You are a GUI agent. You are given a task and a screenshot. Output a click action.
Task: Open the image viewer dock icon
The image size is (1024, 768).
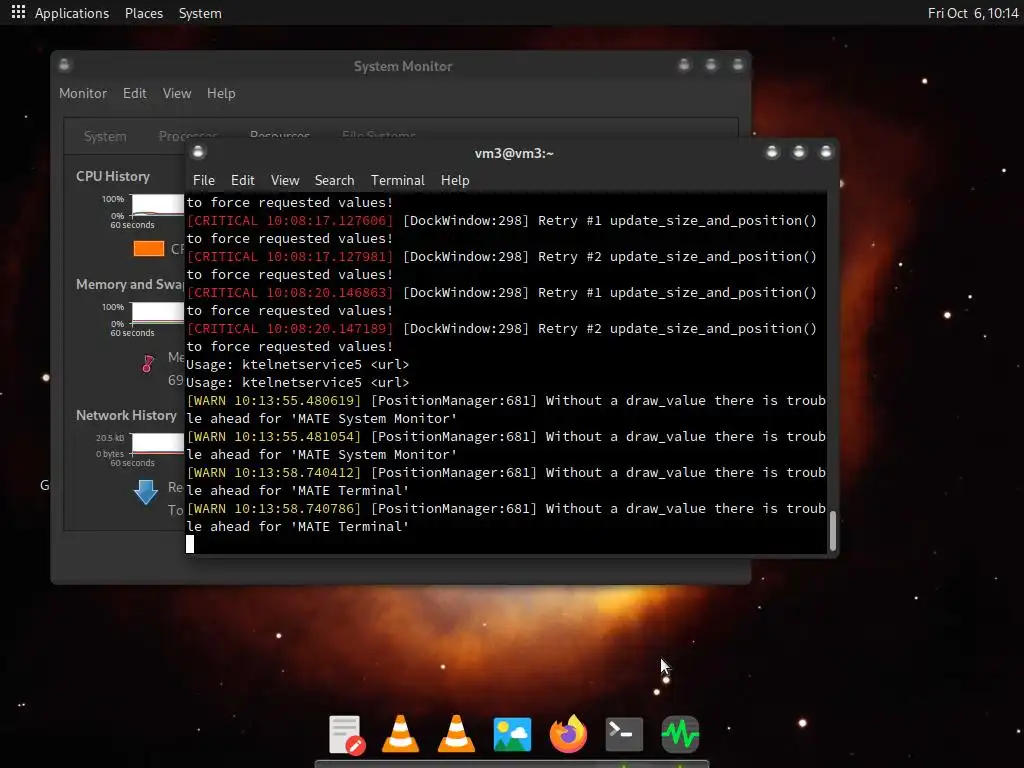pos(512,735)
